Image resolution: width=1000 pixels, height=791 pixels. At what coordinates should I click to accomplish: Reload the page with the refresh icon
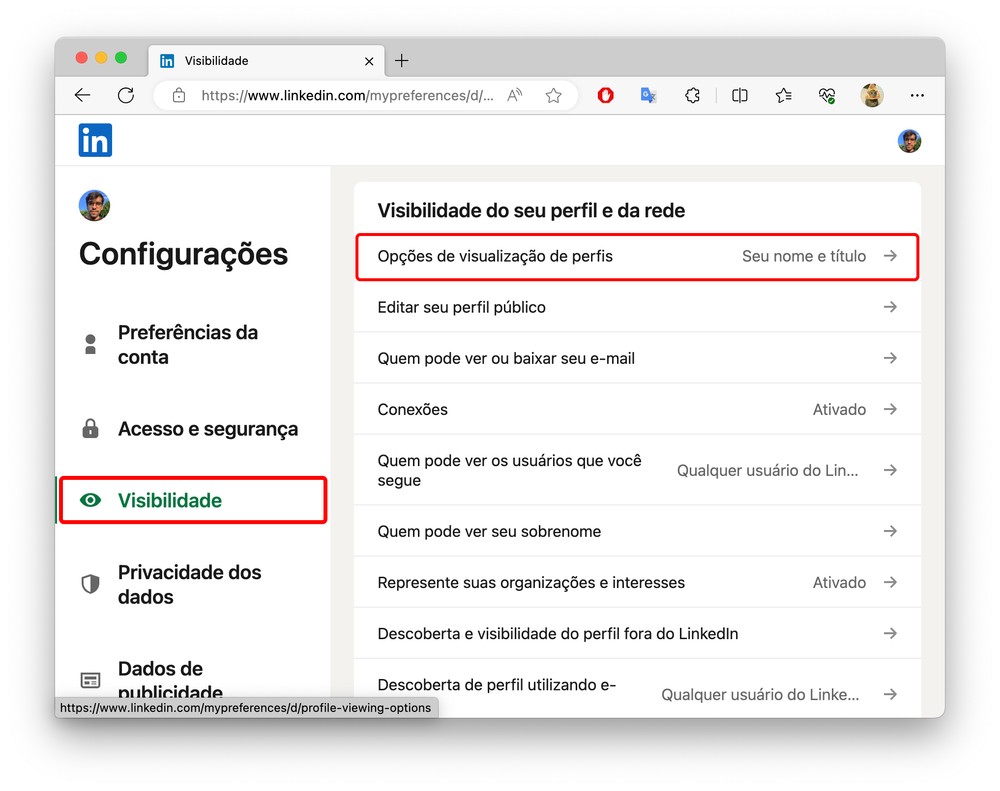[126, 96]
